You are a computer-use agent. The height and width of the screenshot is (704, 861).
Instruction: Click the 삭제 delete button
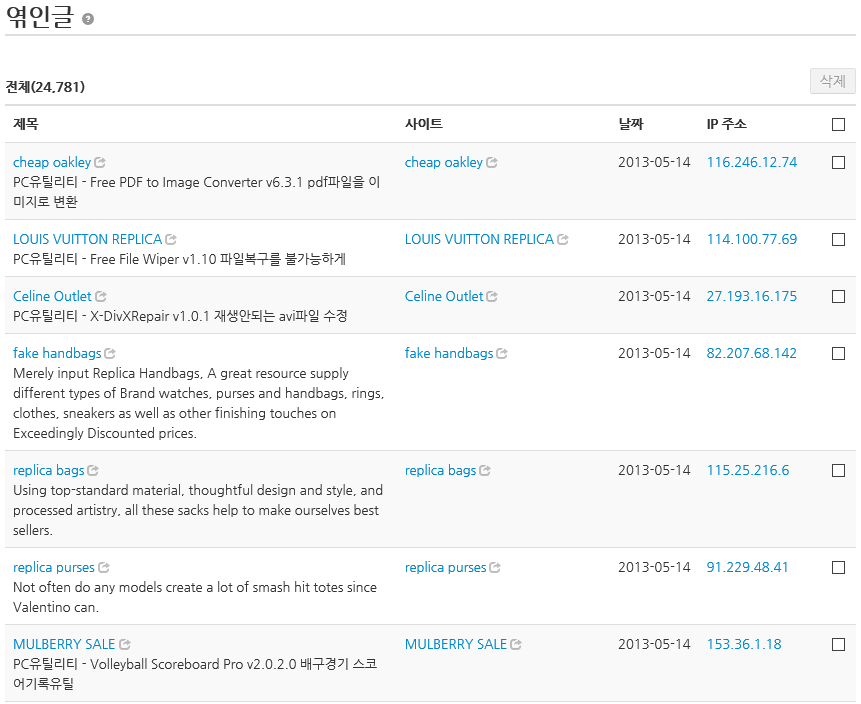point(832,81)
